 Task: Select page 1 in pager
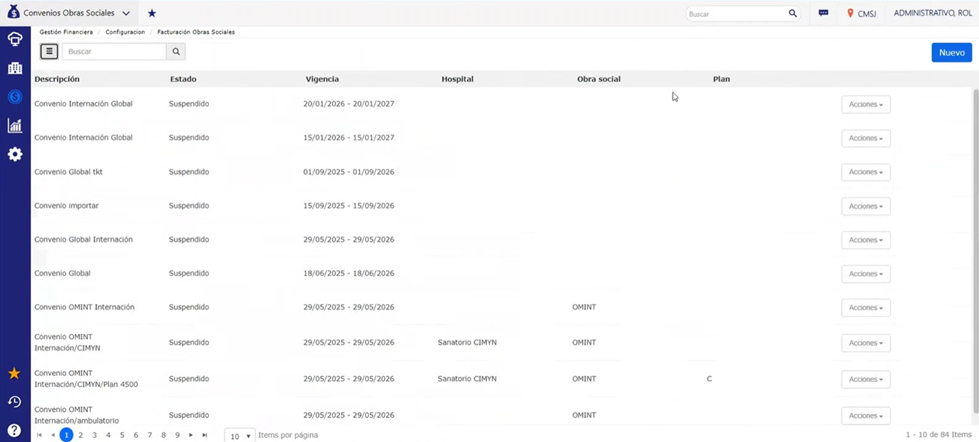click(66, 435)
